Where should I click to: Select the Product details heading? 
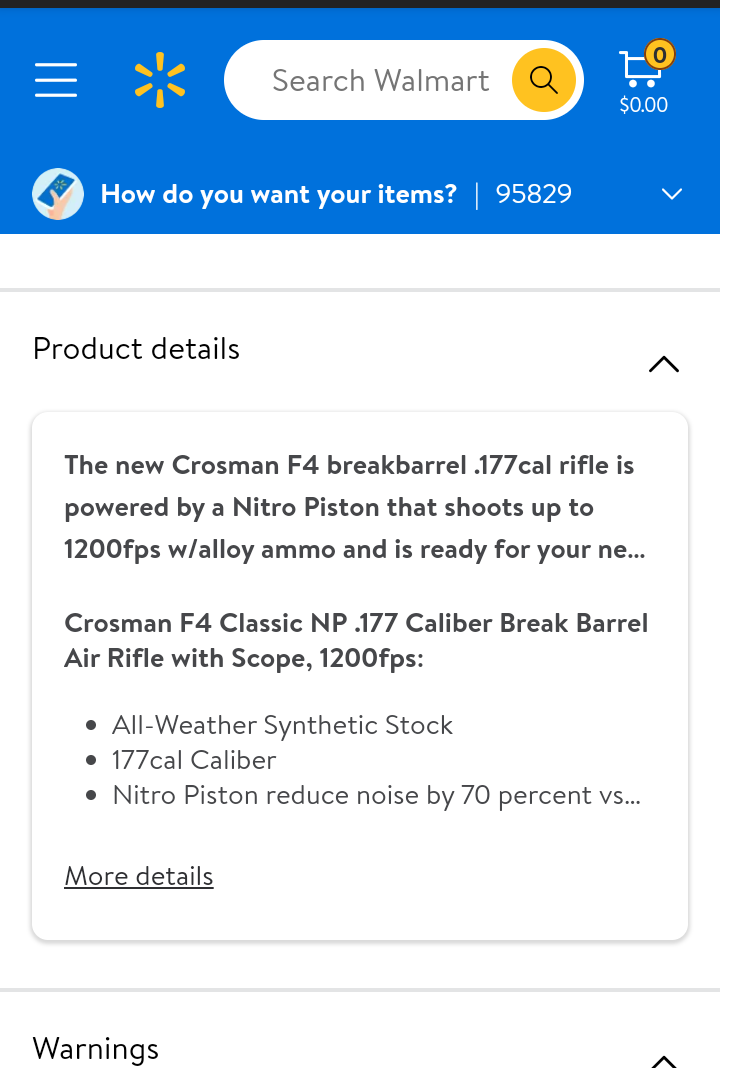(136, 349)
